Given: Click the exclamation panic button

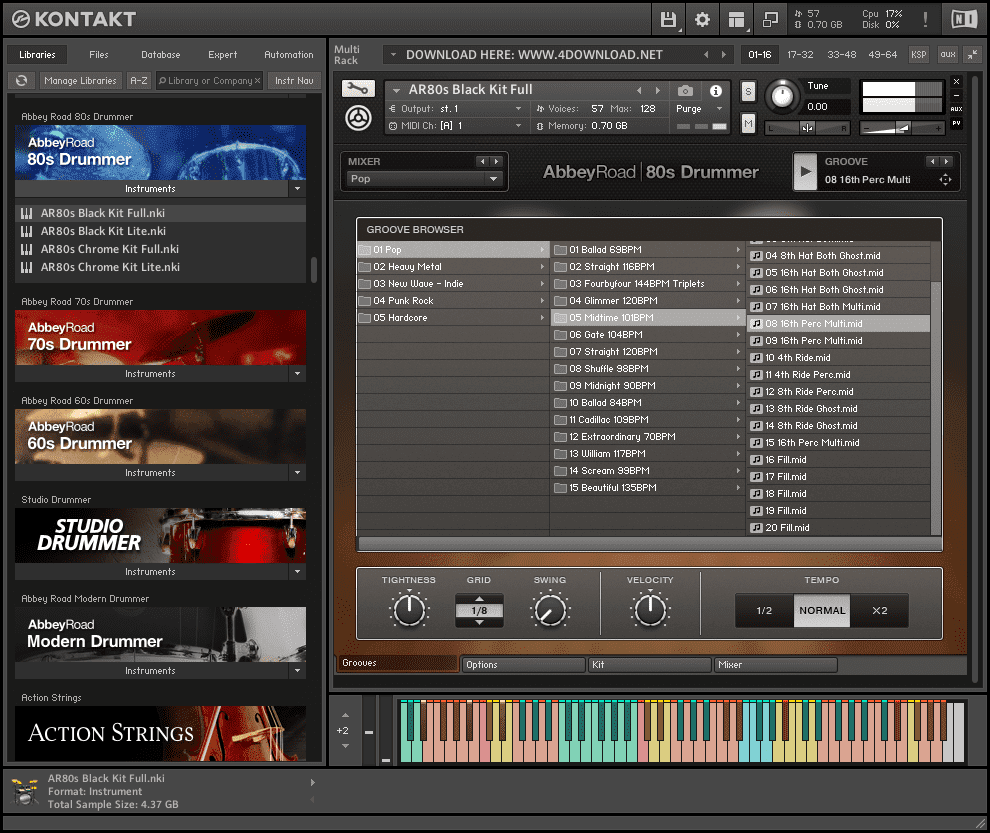Looking at the screenshot, I should [x=925, y=20].
